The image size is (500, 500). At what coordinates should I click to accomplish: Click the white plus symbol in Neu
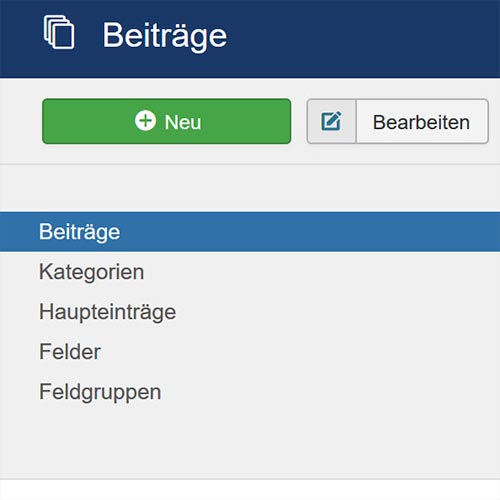pos(145,120)
